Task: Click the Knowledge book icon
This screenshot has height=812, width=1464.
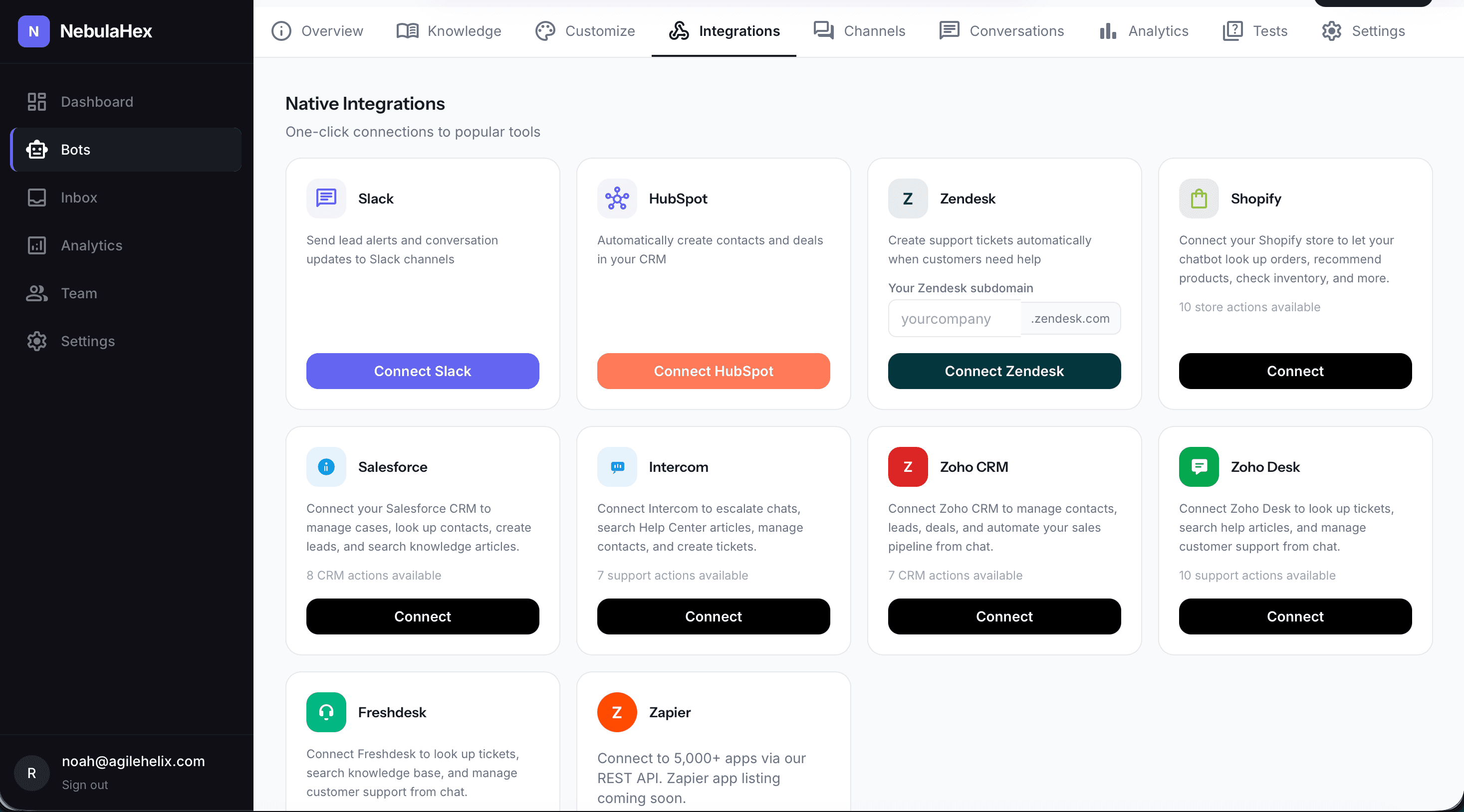Action: (x=407, y=31)
